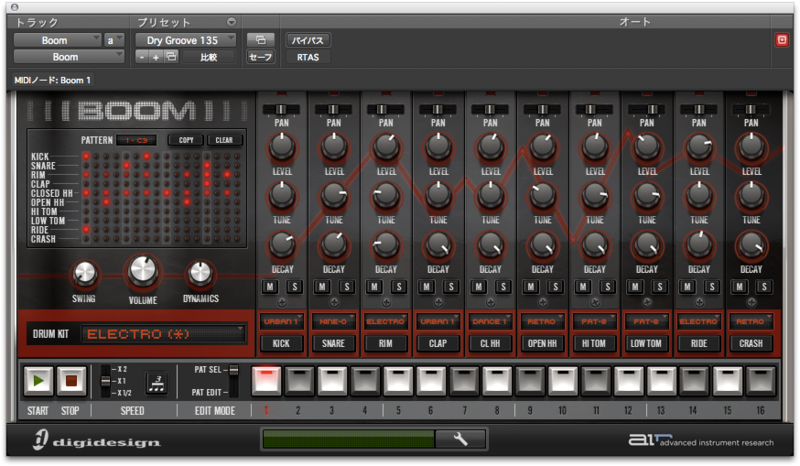Click the OPEN HH channel TUNE knob
Screen dimensions: 800x466
pyautogui.click(x=542, y=195)
